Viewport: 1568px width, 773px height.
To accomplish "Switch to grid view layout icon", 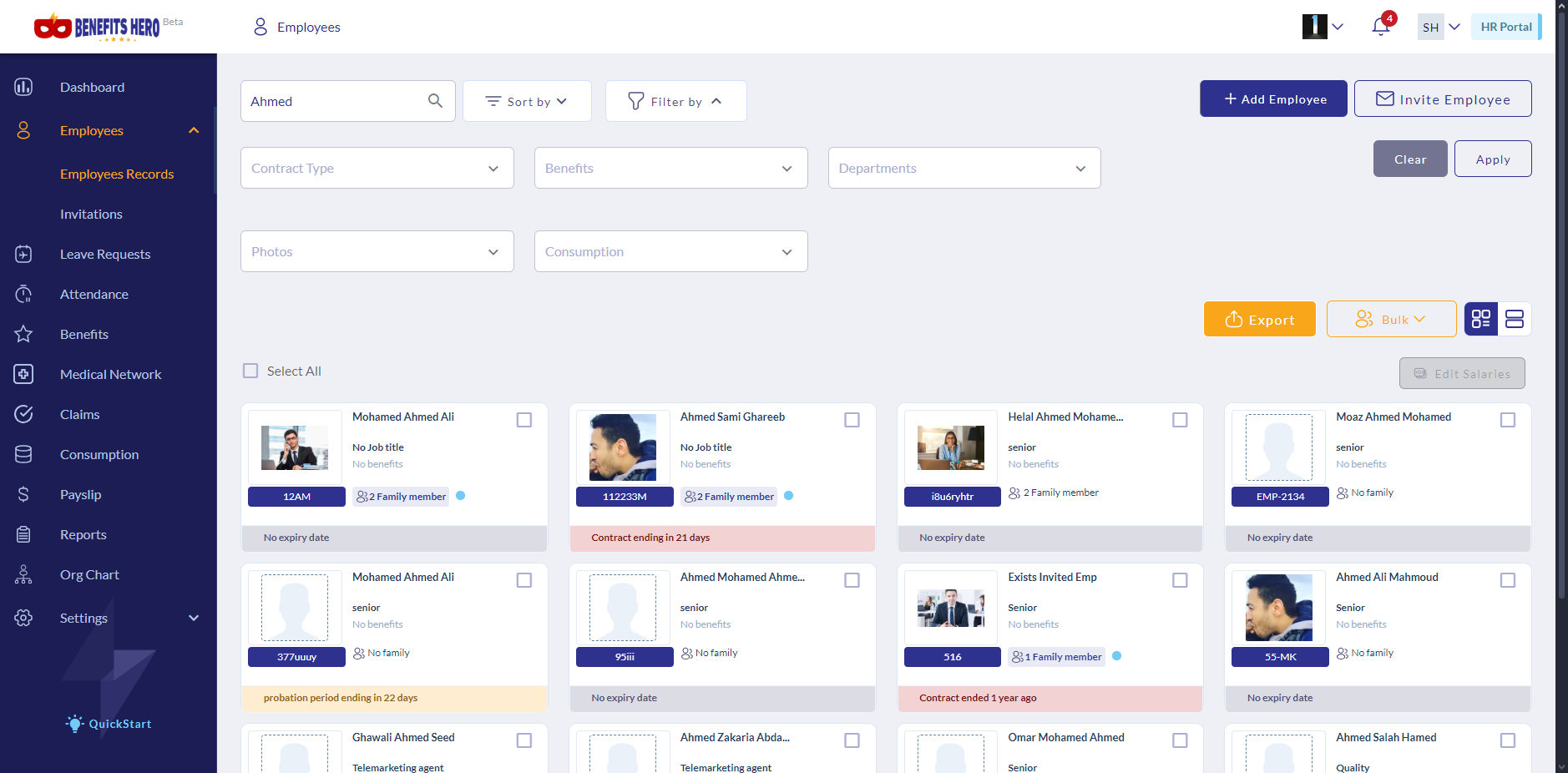I will (x=1480, y=319).
